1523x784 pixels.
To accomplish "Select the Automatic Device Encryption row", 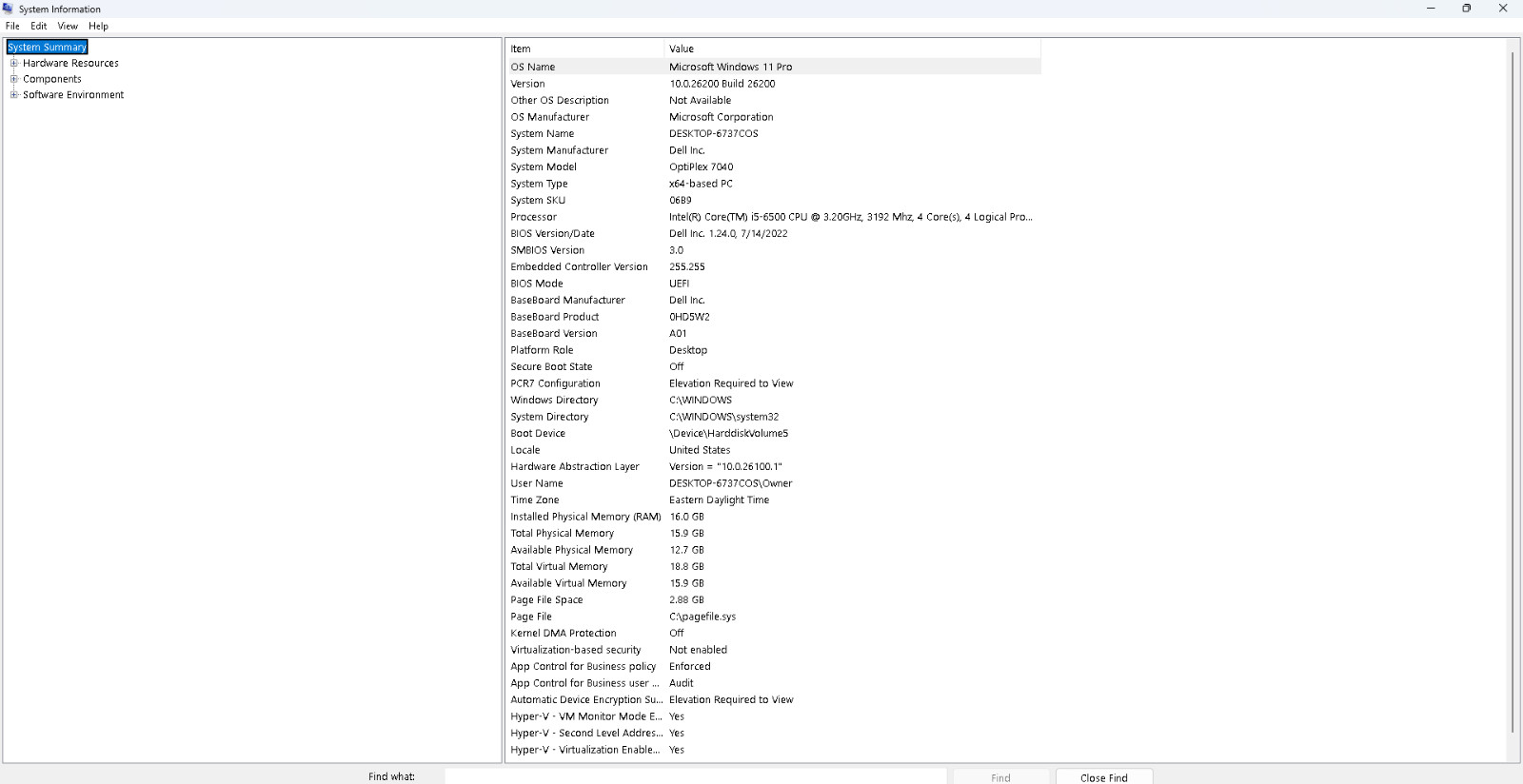I will click(x=774, y=699).
